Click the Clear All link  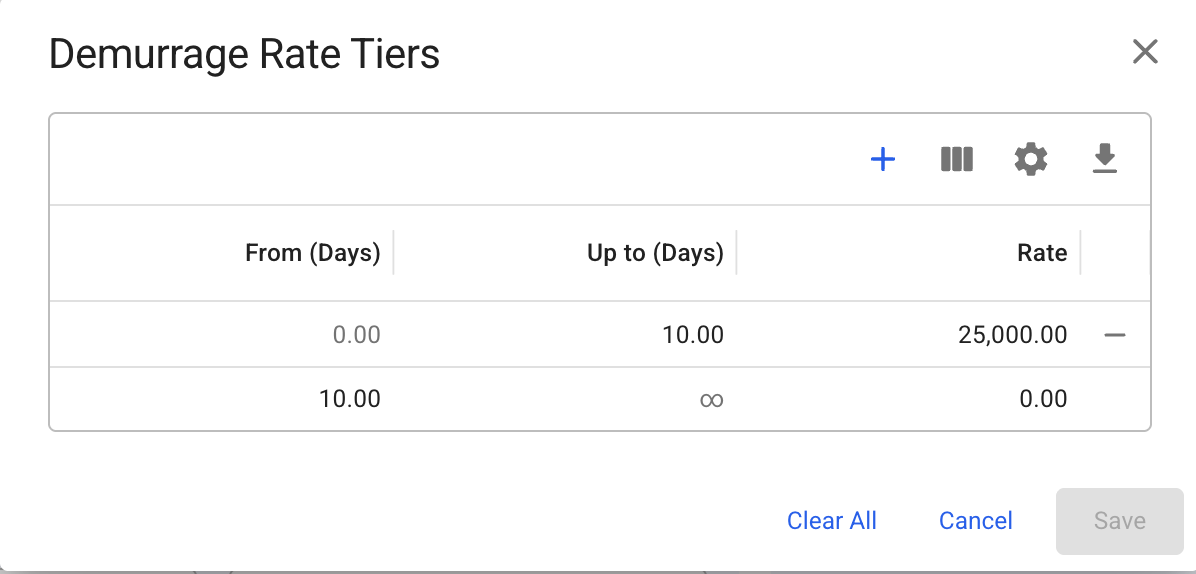point(832,521)
